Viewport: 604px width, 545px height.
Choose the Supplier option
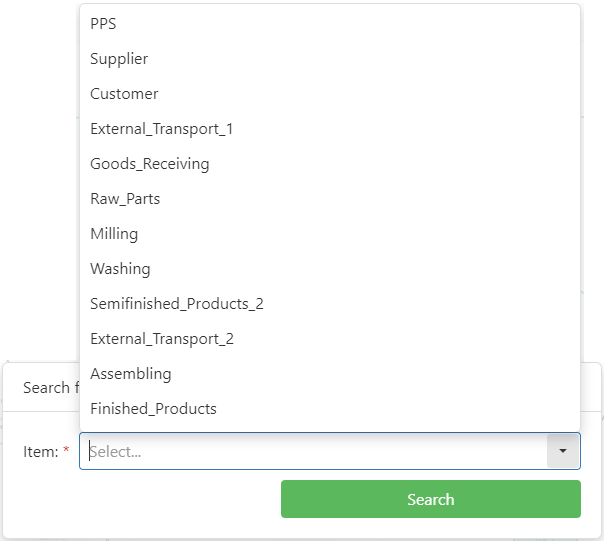point(119,59)
